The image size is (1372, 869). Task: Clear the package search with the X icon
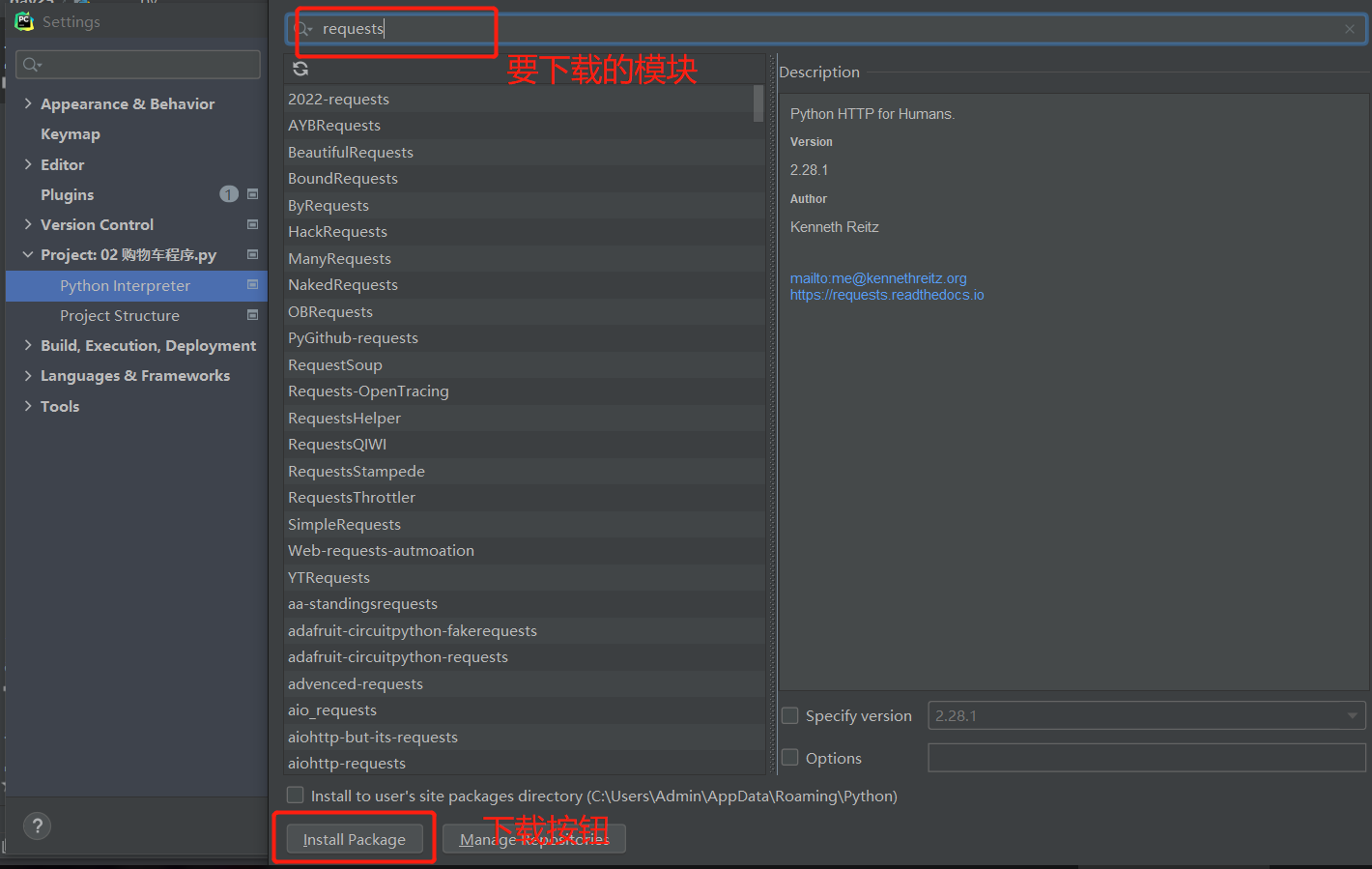coord(1350,29)
